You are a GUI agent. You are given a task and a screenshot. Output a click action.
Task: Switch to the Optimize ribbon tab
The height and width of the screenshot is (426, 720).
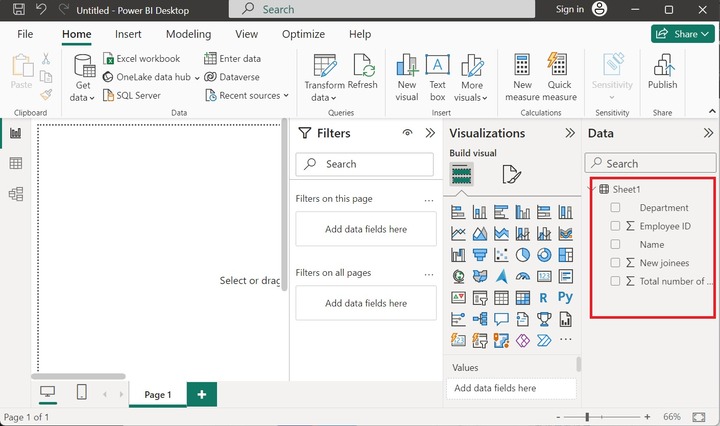303,34
